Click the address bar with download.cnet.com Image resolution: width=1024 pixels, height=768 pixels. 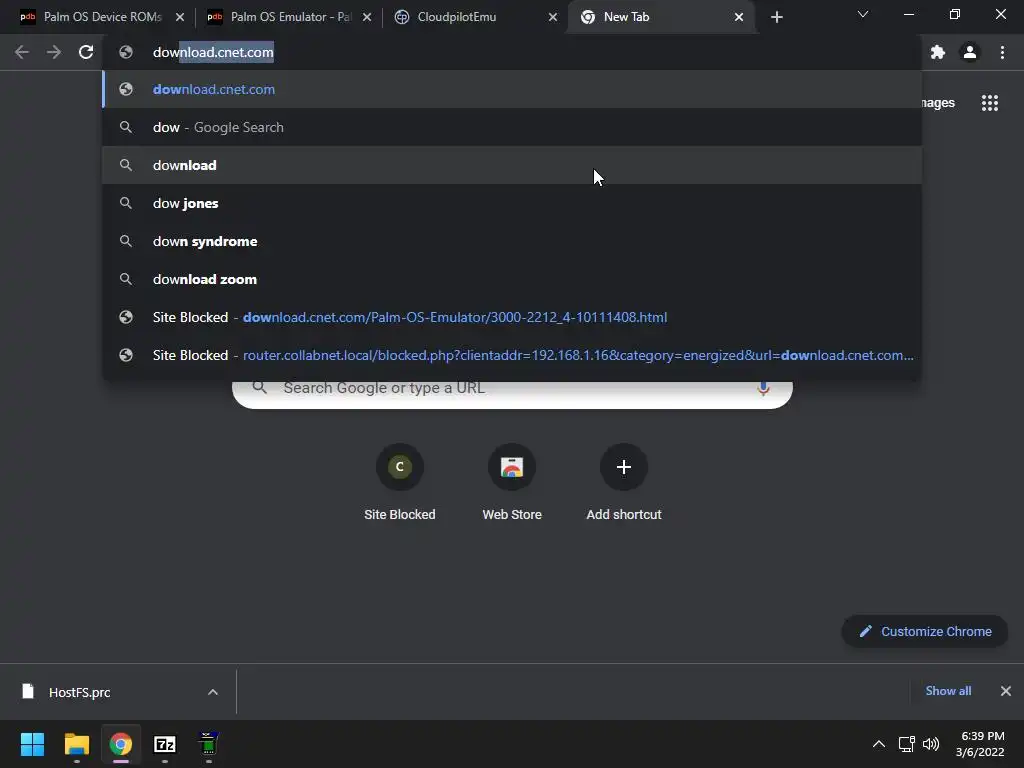coord(512,52)
